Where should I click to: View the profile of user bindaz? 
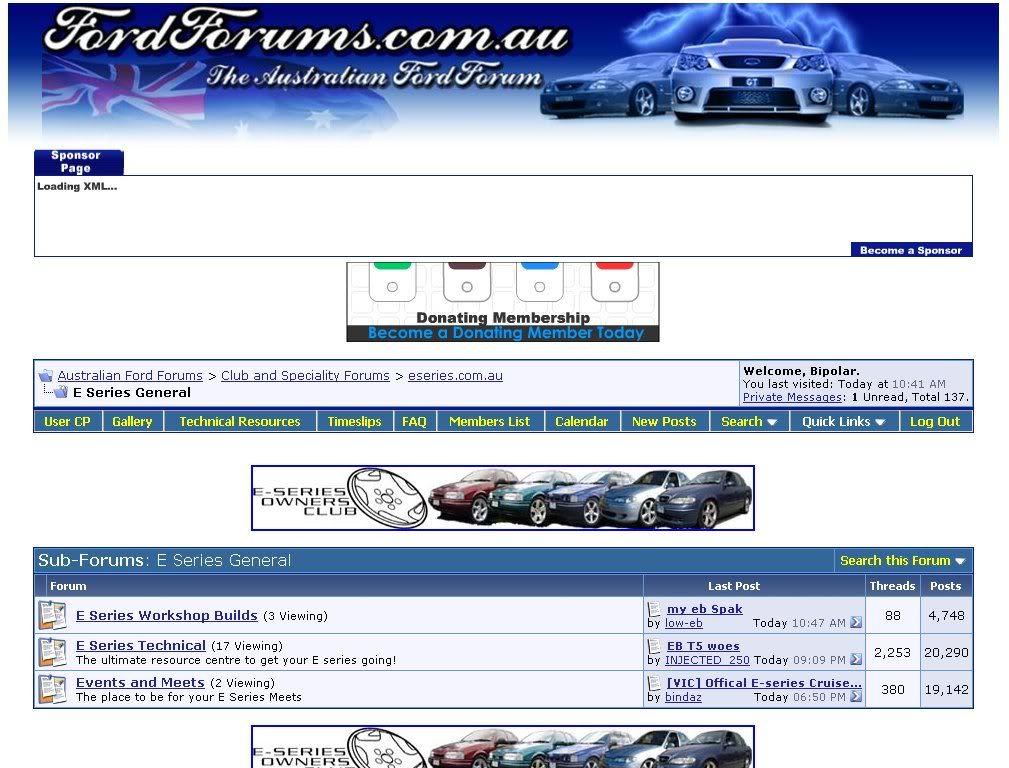tap(683, 697)
